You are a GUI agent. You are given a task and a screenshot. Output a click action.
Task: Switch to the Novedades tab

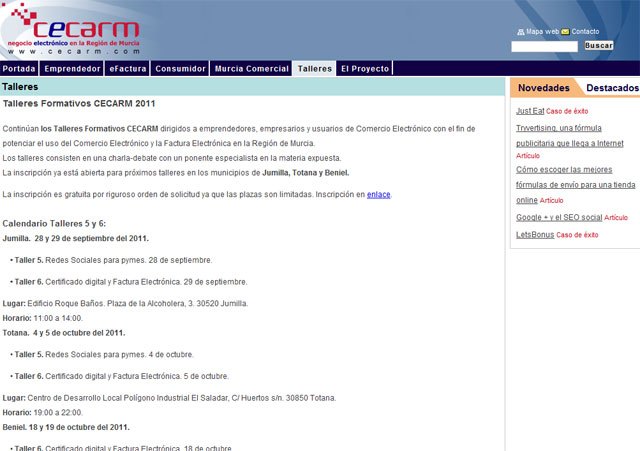tap(543, 89)
